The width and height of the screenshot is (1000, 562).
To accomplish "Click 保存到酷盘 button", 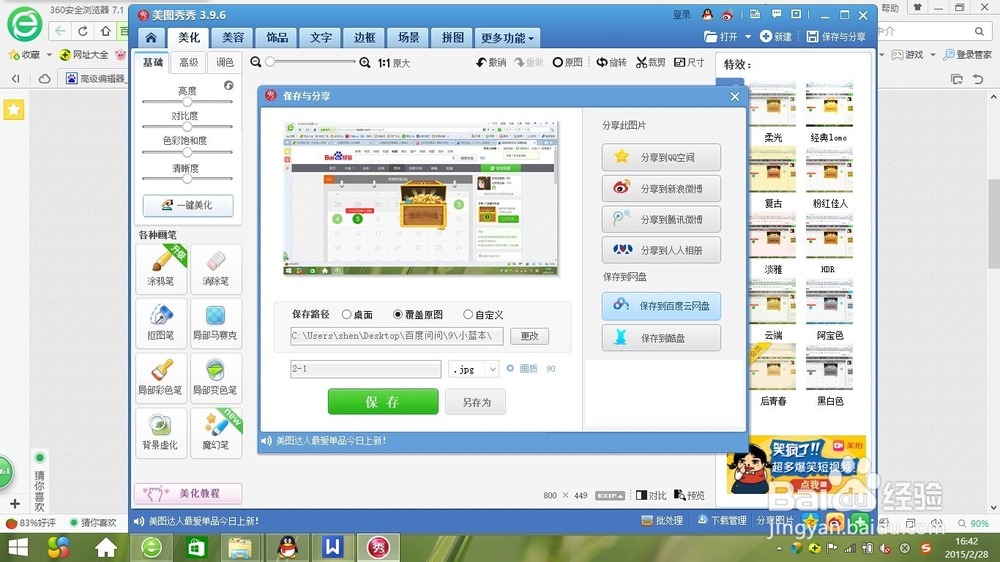I will tap(661, 337).
